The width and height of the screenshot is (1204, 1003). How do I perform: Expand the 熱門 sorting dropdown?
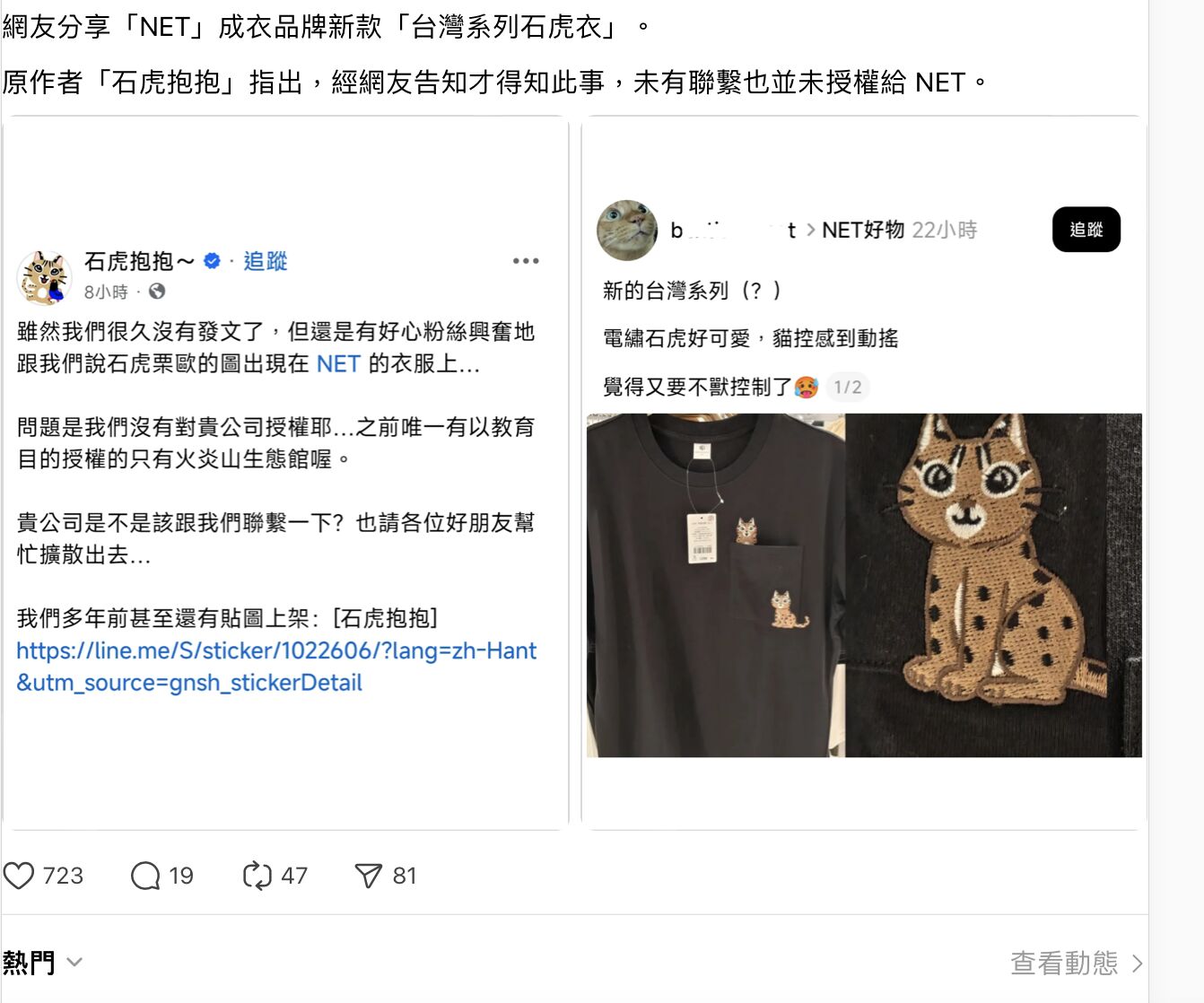pos(42,963)
